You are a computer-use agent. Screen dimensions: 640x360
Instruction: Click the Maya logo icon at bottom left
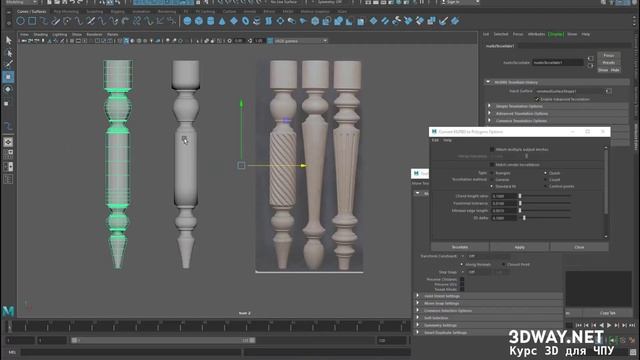click(x=8, y=311)
